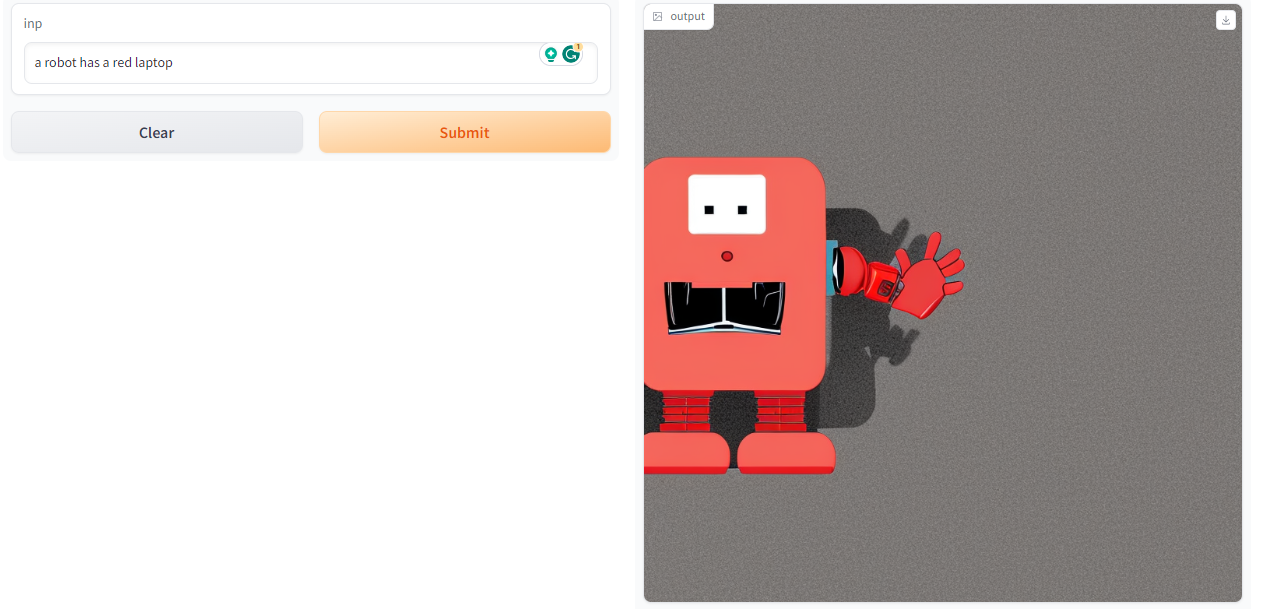Click the teal lightbulb suggestion icon
Viewport: 1278px width, 609px height.
pyautogui.click(x=551, y=54)
